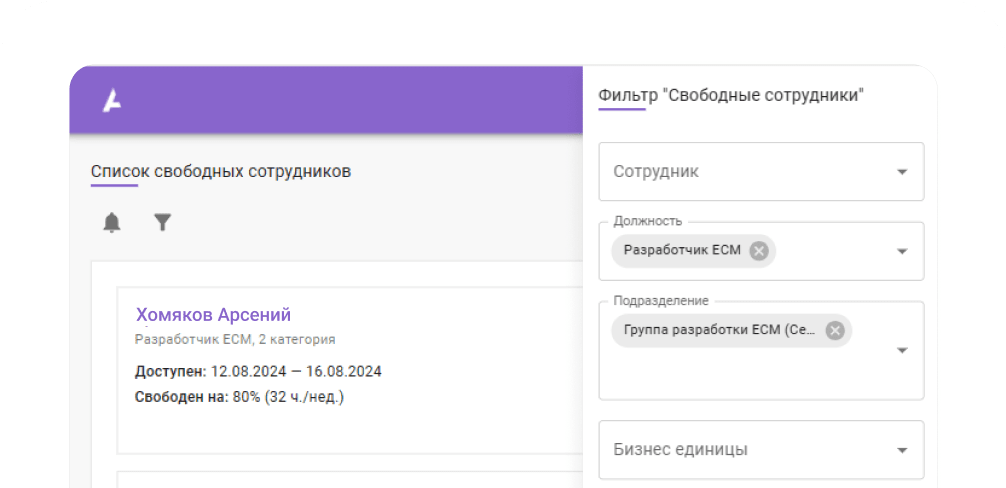Select the Группа разработки ECM chip label
Viewport: 1006px width, 488px height.
coord(720,330)
